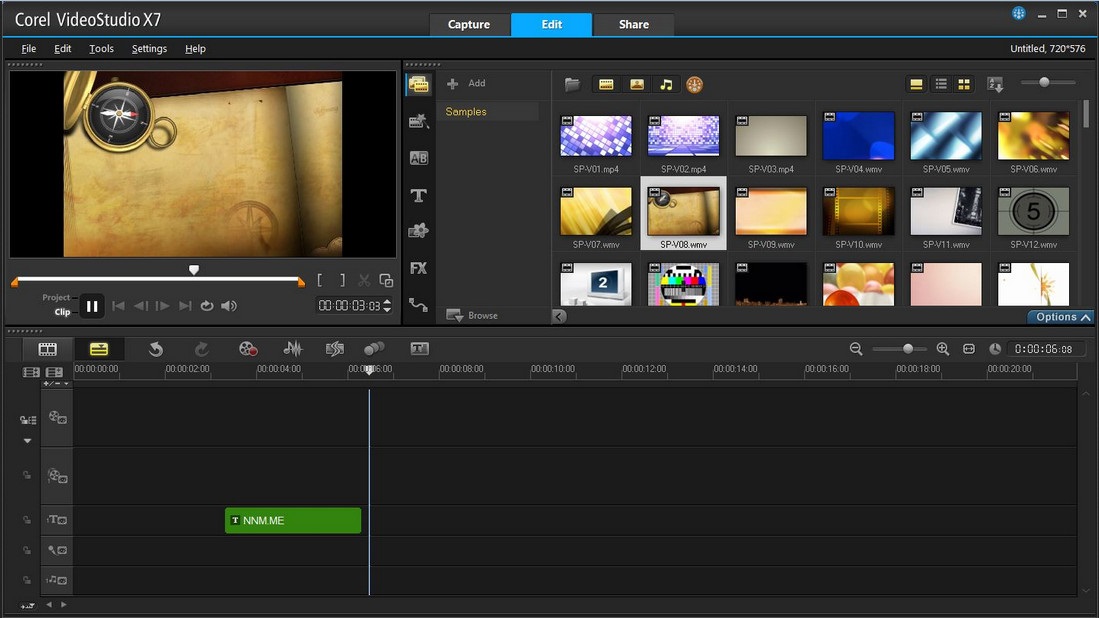
Task: Open the Tools menu
Action: (x=101, y=48)
